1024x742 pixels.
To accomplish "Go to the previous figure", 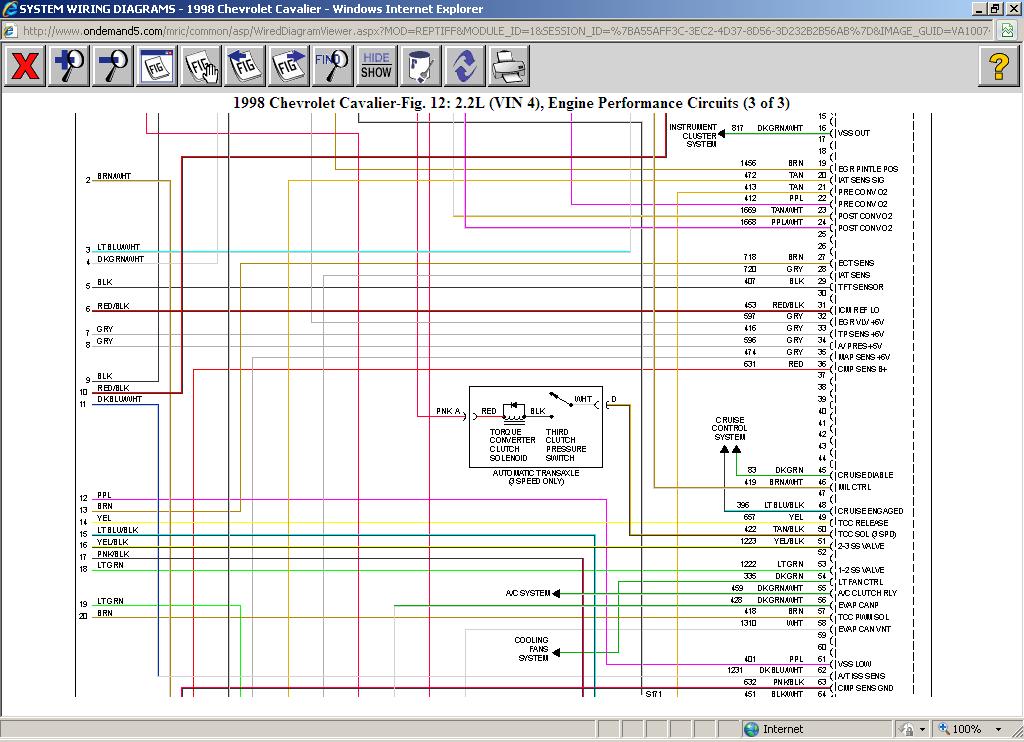I will tap(245, 67).
